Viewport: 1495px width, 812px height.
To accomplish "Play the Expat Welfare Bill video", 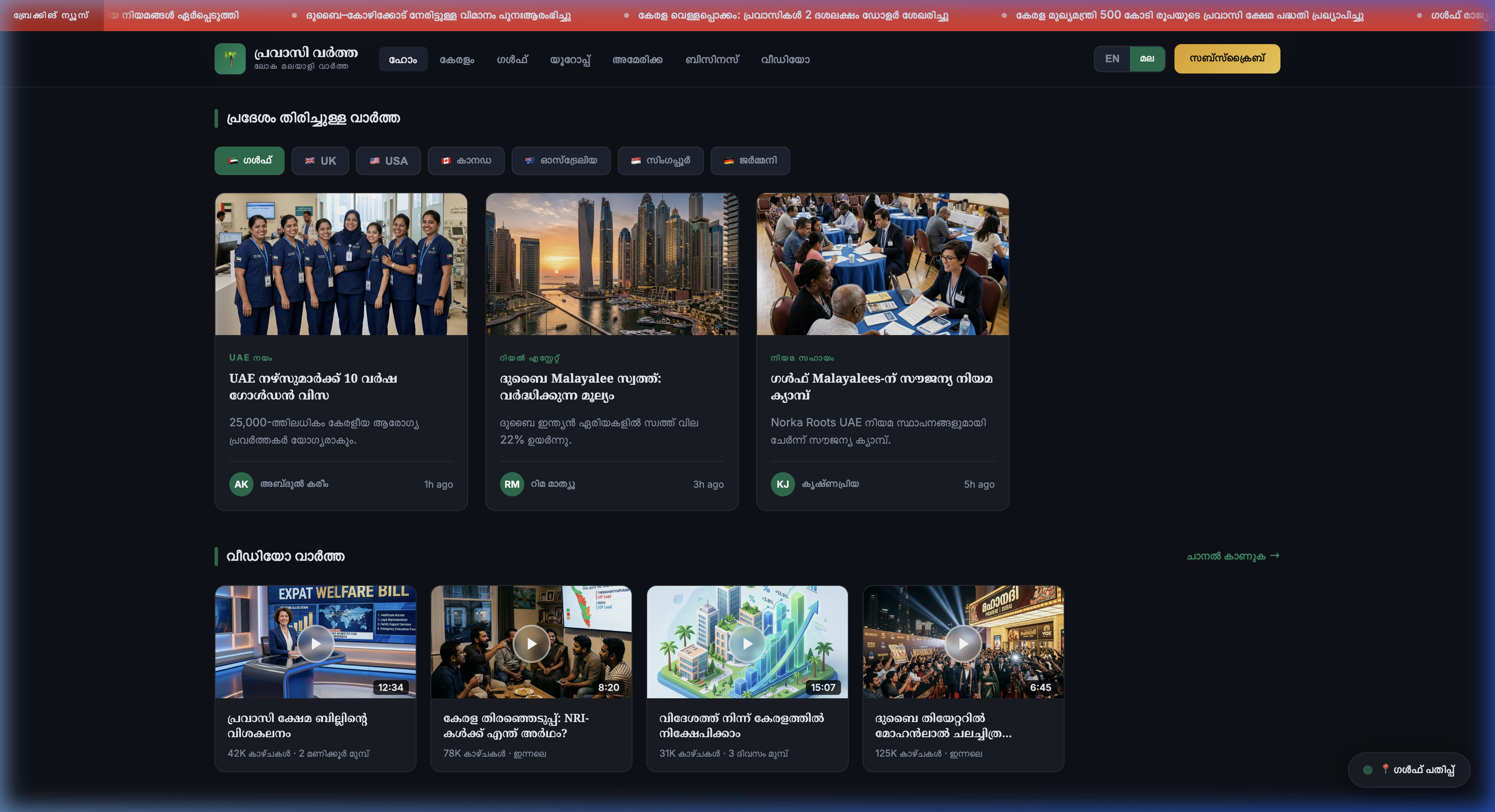I will (315, 643).
